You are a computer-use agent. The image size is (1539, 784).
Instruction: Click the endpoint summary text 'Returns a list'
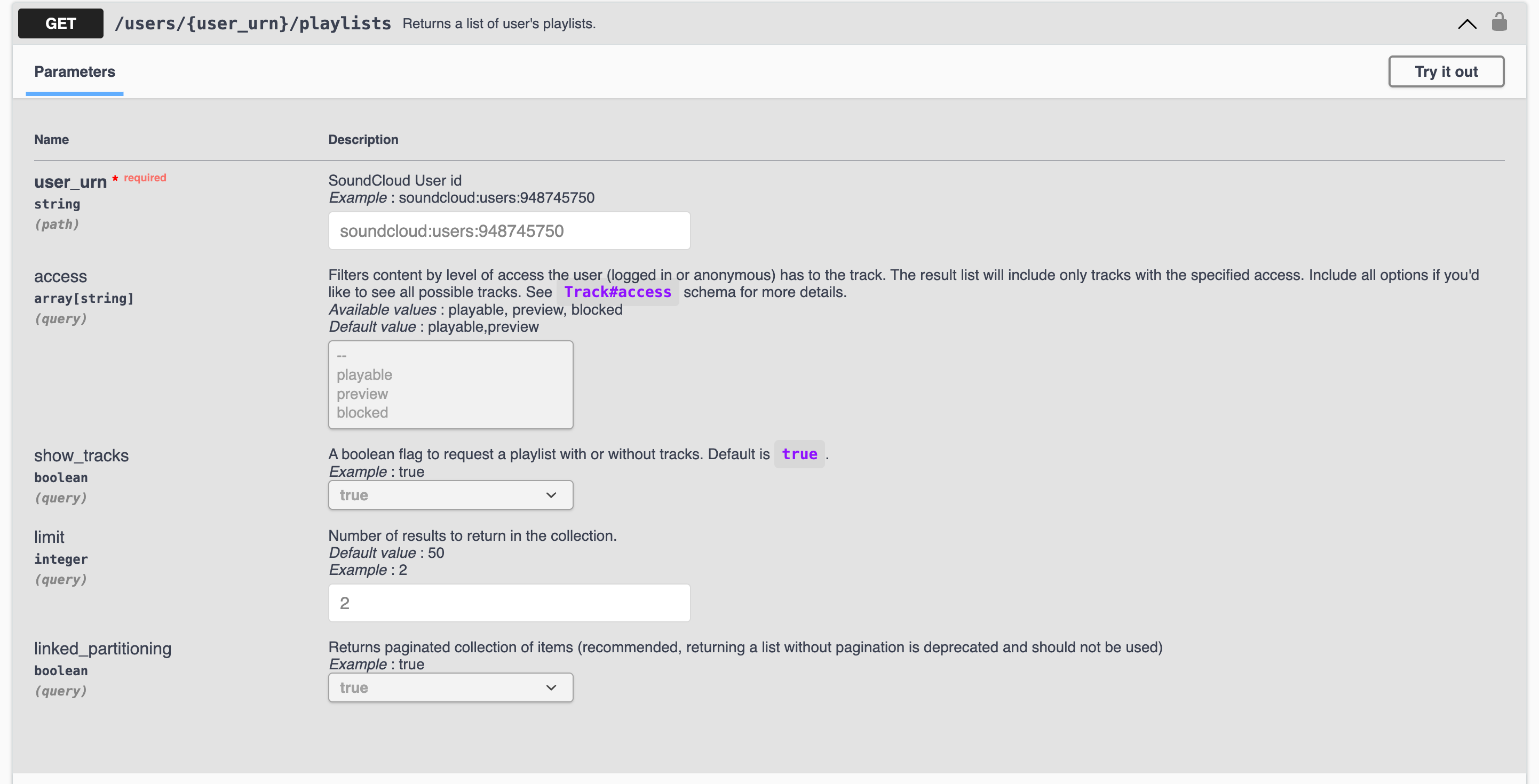498,23
